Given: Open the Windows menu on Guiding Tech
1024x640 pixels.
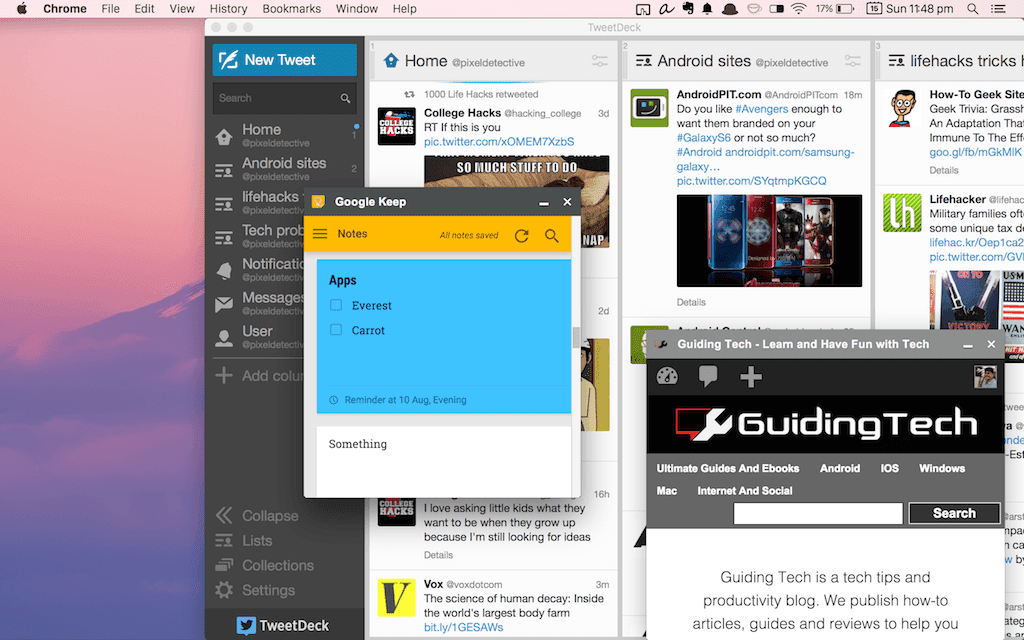Looking at the screenshot, I should [942, 468].
